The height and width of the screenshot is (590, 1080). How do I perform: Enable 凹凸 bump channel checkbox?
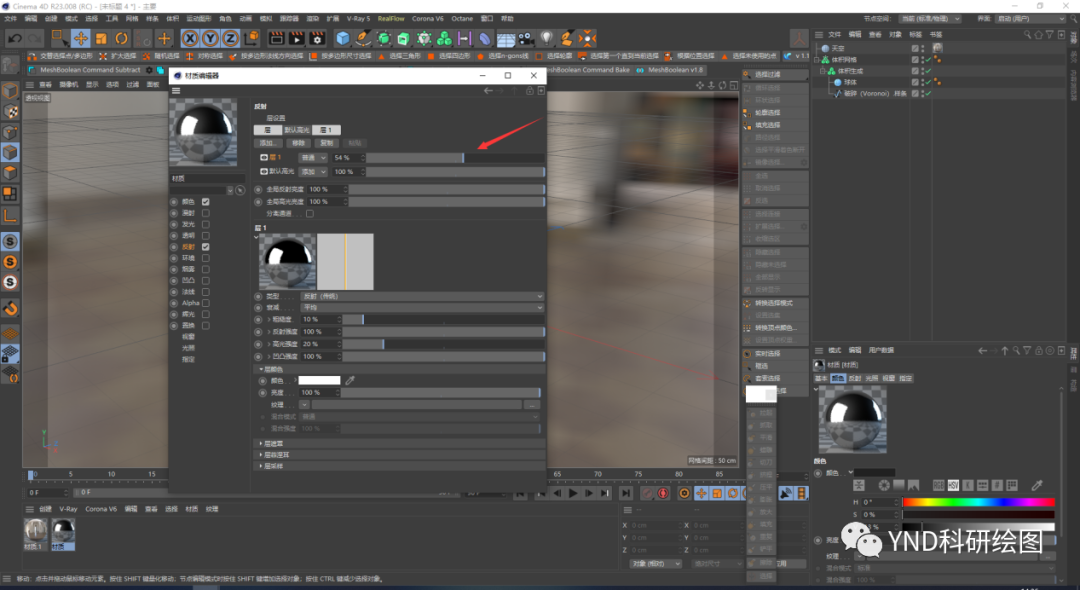(205, 280)
